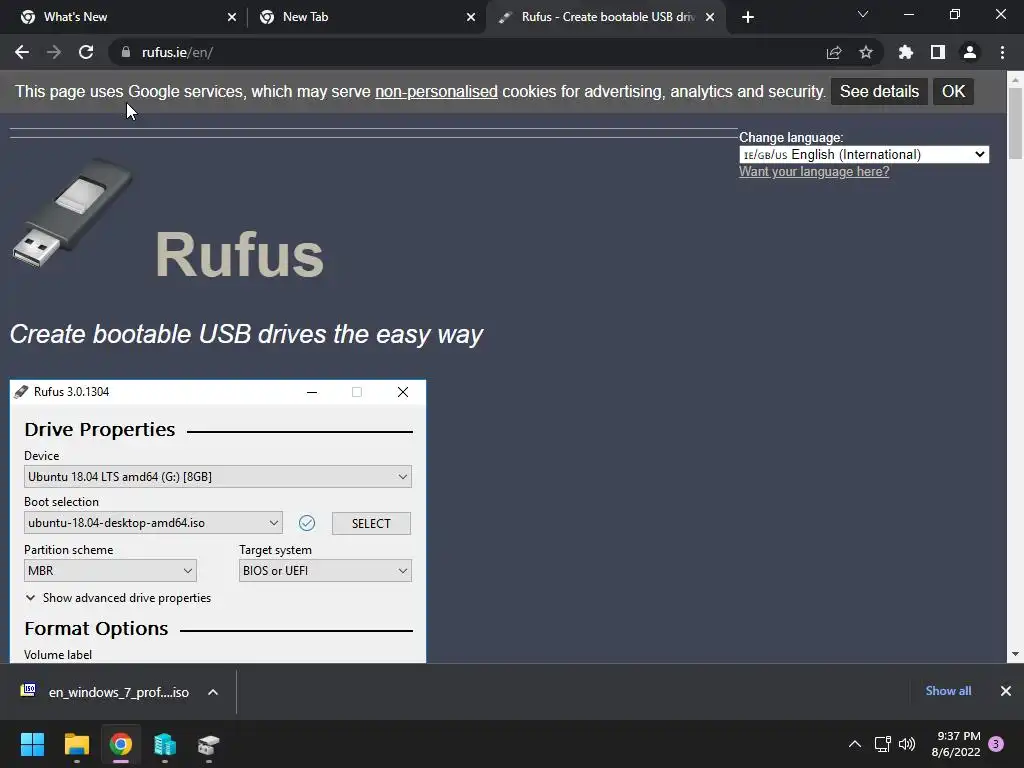This screenshot has height=768, width=1024.
Task: Click the Rufus USB drive logo
Action: [72, 212]
